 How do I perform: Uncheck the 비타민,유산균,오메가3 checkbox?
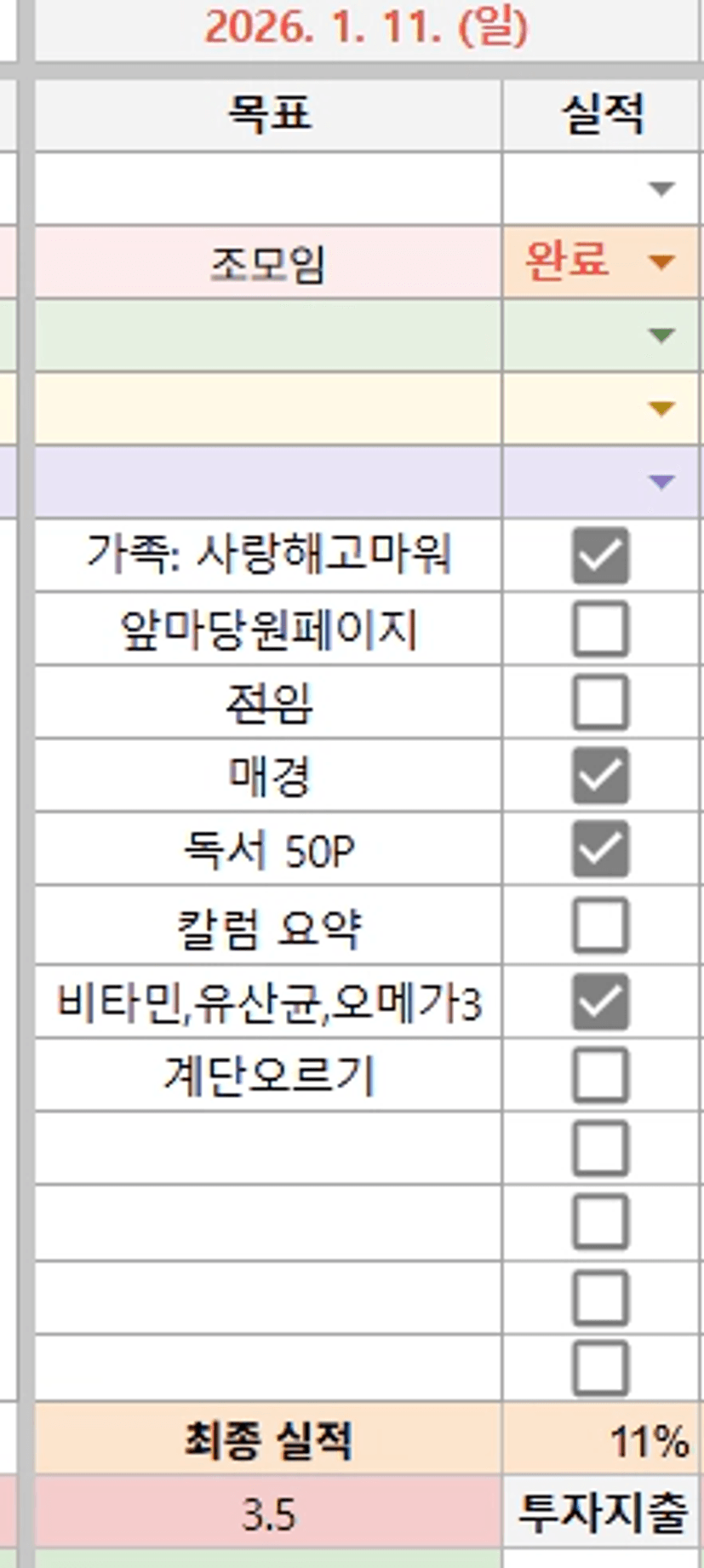pos(600,1001)
